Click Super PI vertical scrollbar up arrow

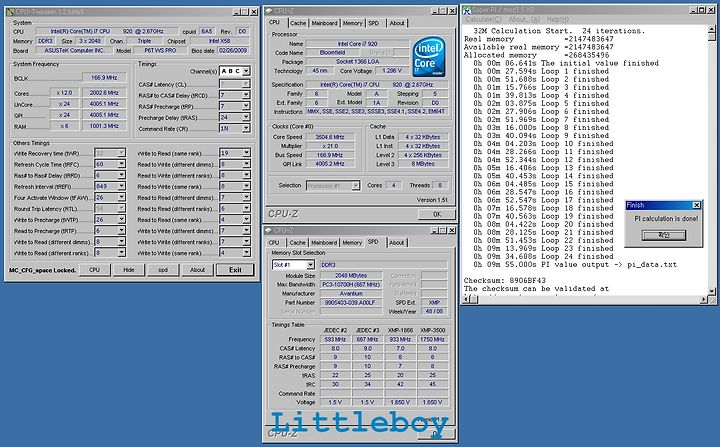pyautogui.click(x=712, y=29)
